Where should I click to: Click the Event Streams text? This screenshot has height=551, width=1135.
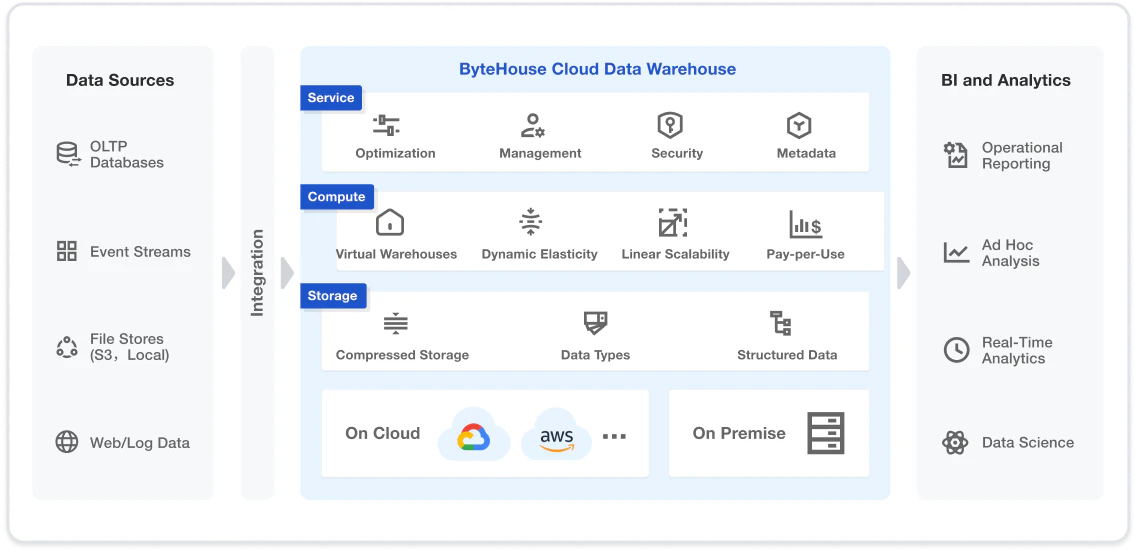click(140, 252)
